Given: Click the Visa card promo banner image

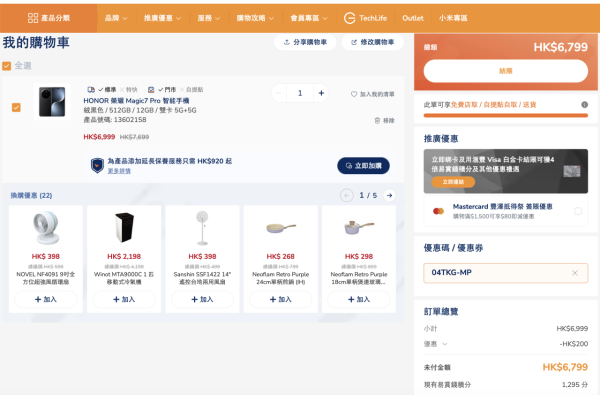Looking at the screenshot, I should [505, 171].
